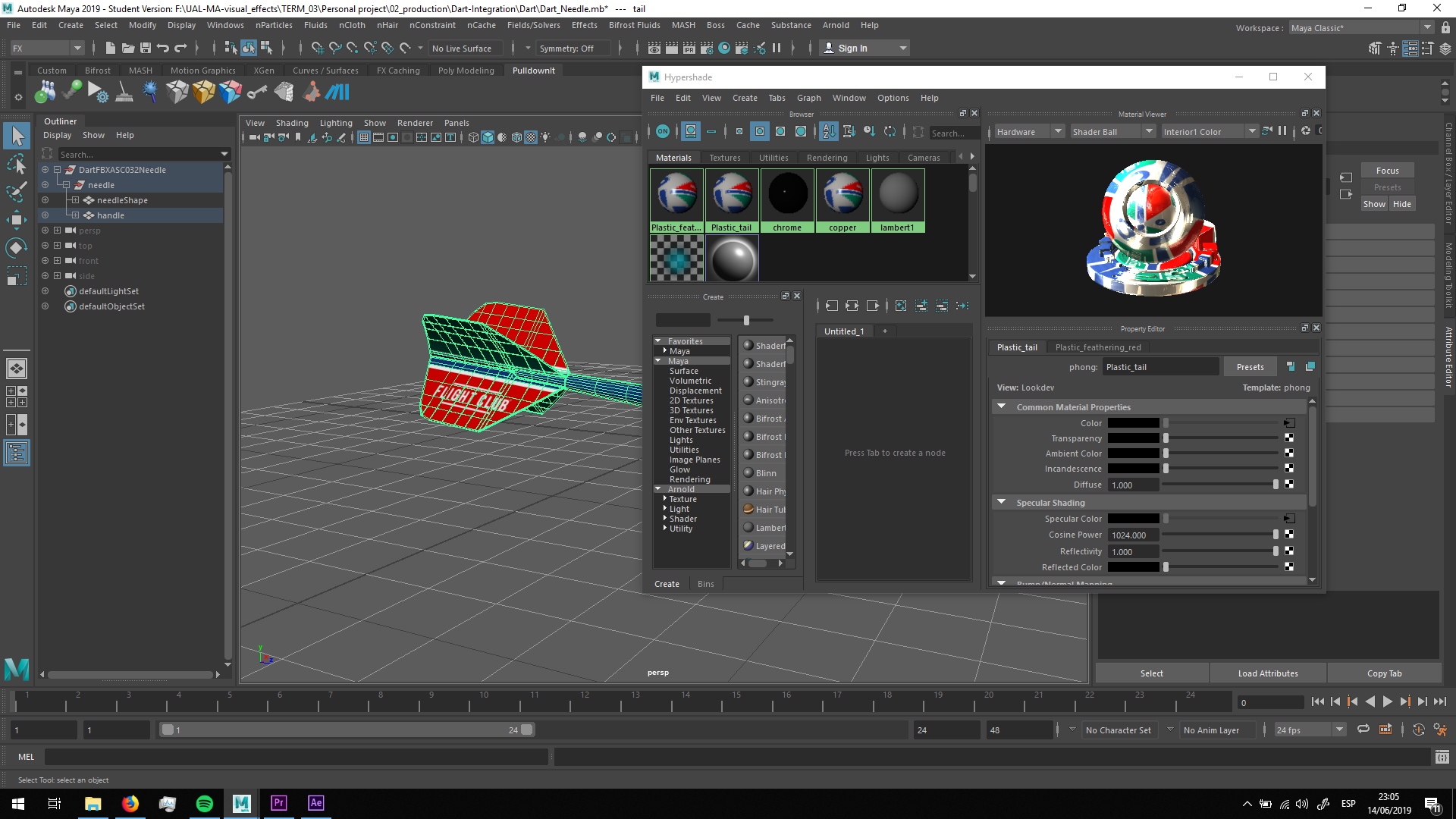1456x819 pixels.
Task: Click the Color texture map checker button
Action: coord(1289,423)
